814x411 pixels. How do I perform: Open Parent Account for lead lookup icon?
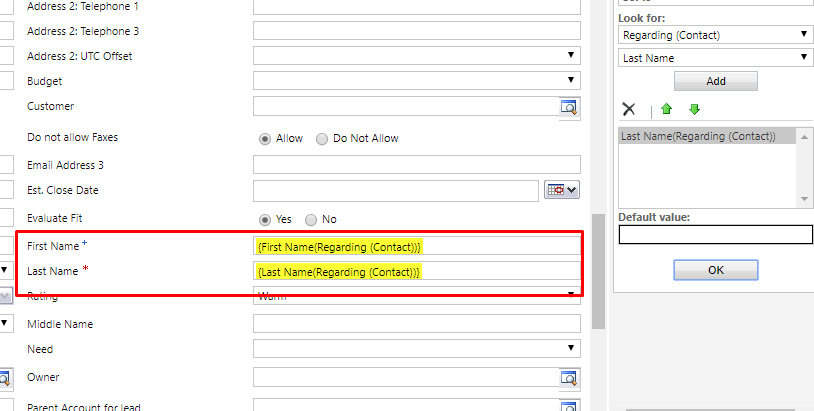[569, 405]
